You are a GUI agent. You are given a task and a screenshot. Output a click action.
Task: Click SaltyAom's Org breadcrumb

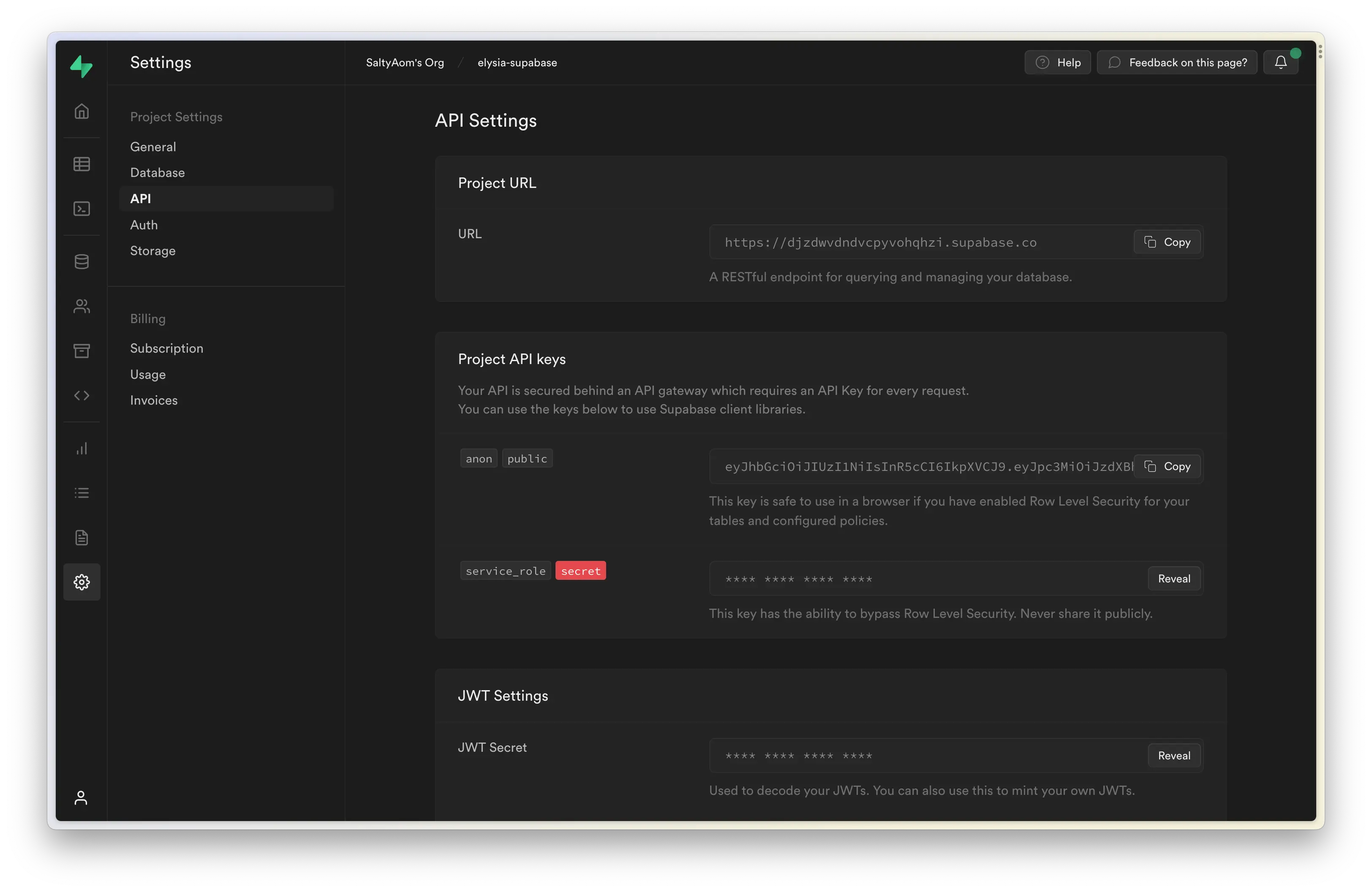405,62
